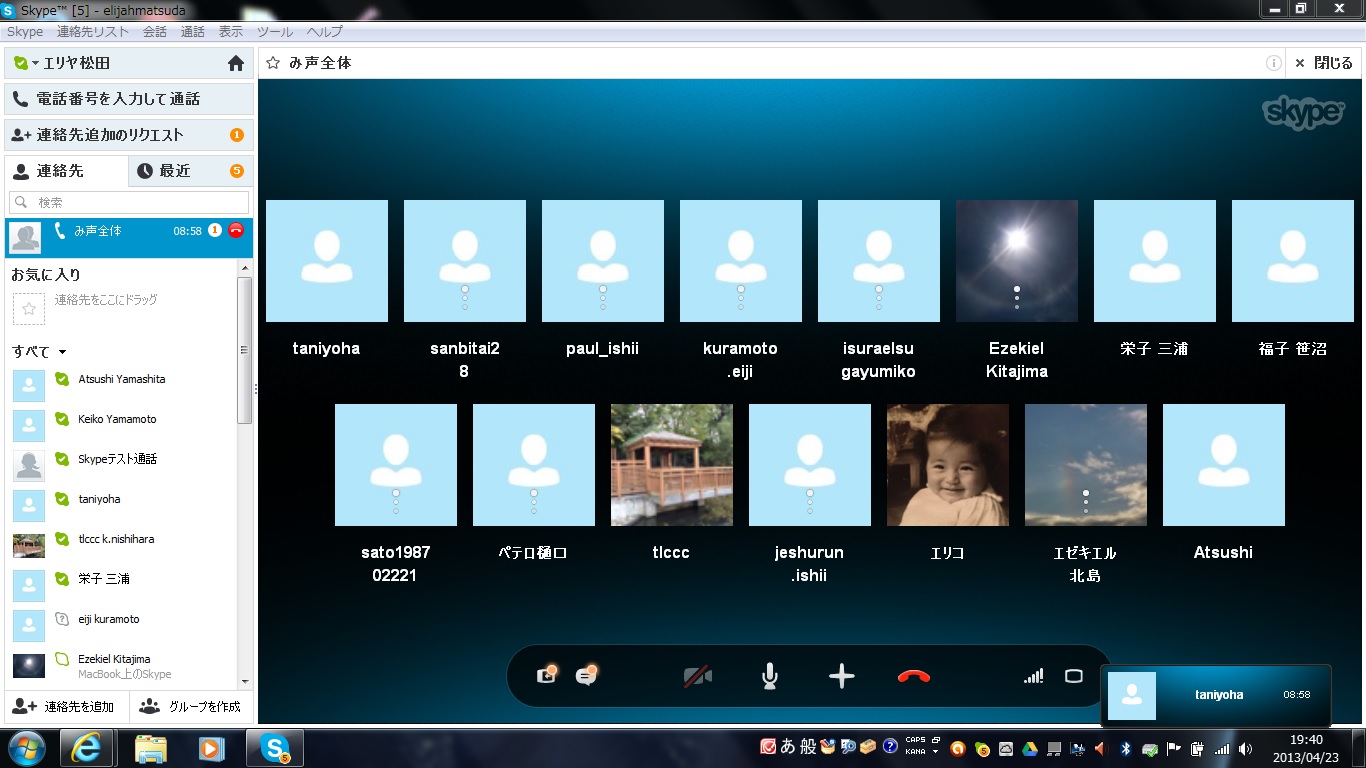1366x768 pixels.
Task: Open Internet Explorer from the taskbar
Action: (86, 748)
